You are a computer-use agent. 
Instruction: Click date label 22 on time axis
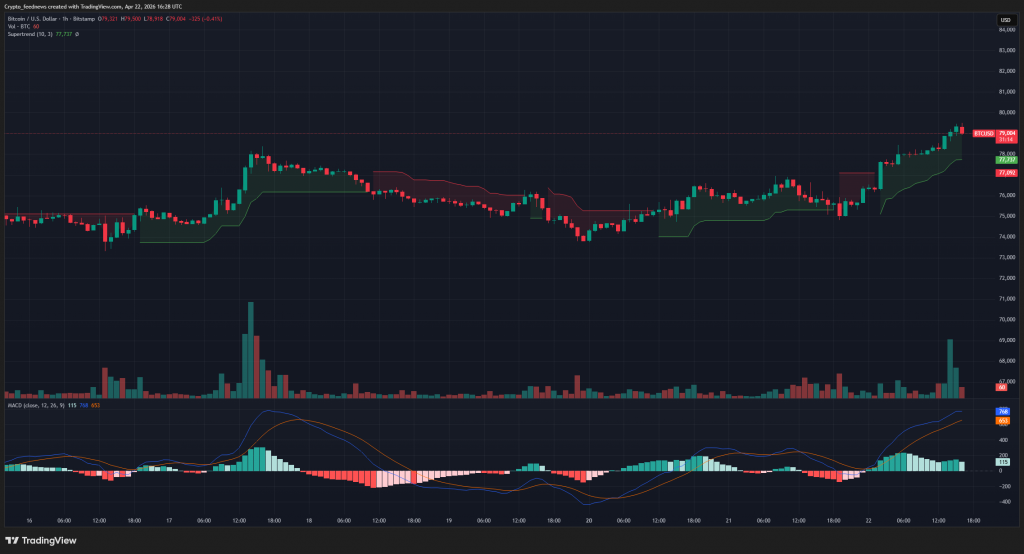868,521
